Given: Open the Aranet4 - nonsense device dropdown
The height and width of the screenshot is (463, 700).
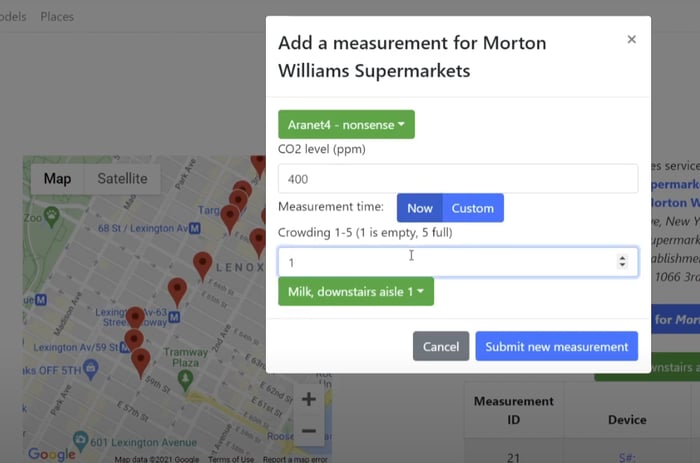Looking at the screenshot, I should pos(346,125).
